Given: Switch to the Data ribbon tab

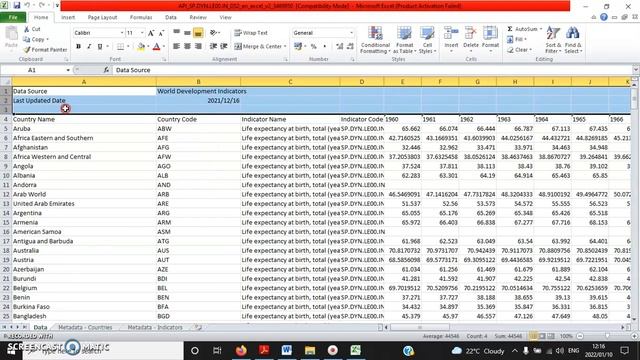Looking at the screenshot, I should [x=171, y=18].
